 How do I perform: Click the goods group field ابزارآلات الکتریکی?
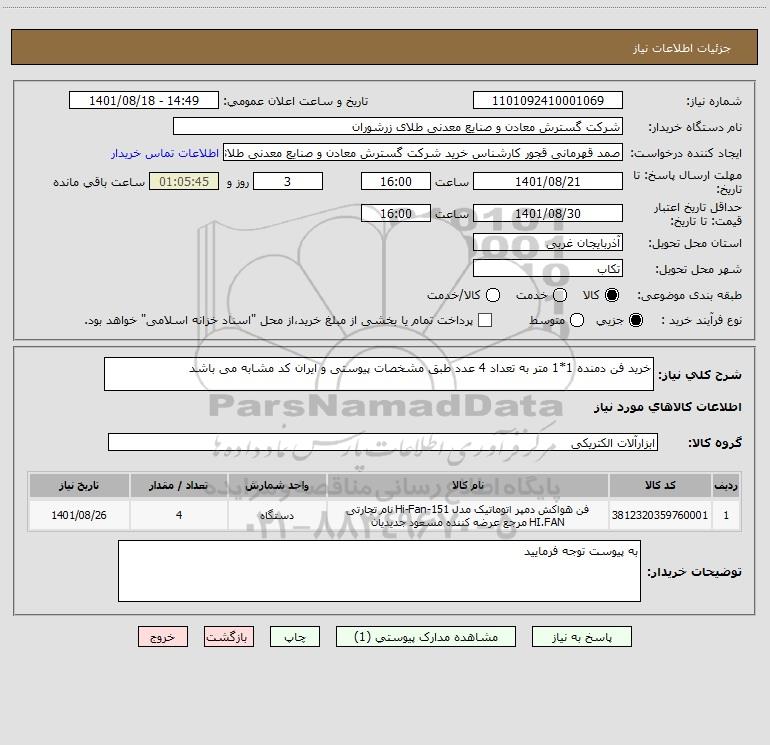(x=383, y=442)
